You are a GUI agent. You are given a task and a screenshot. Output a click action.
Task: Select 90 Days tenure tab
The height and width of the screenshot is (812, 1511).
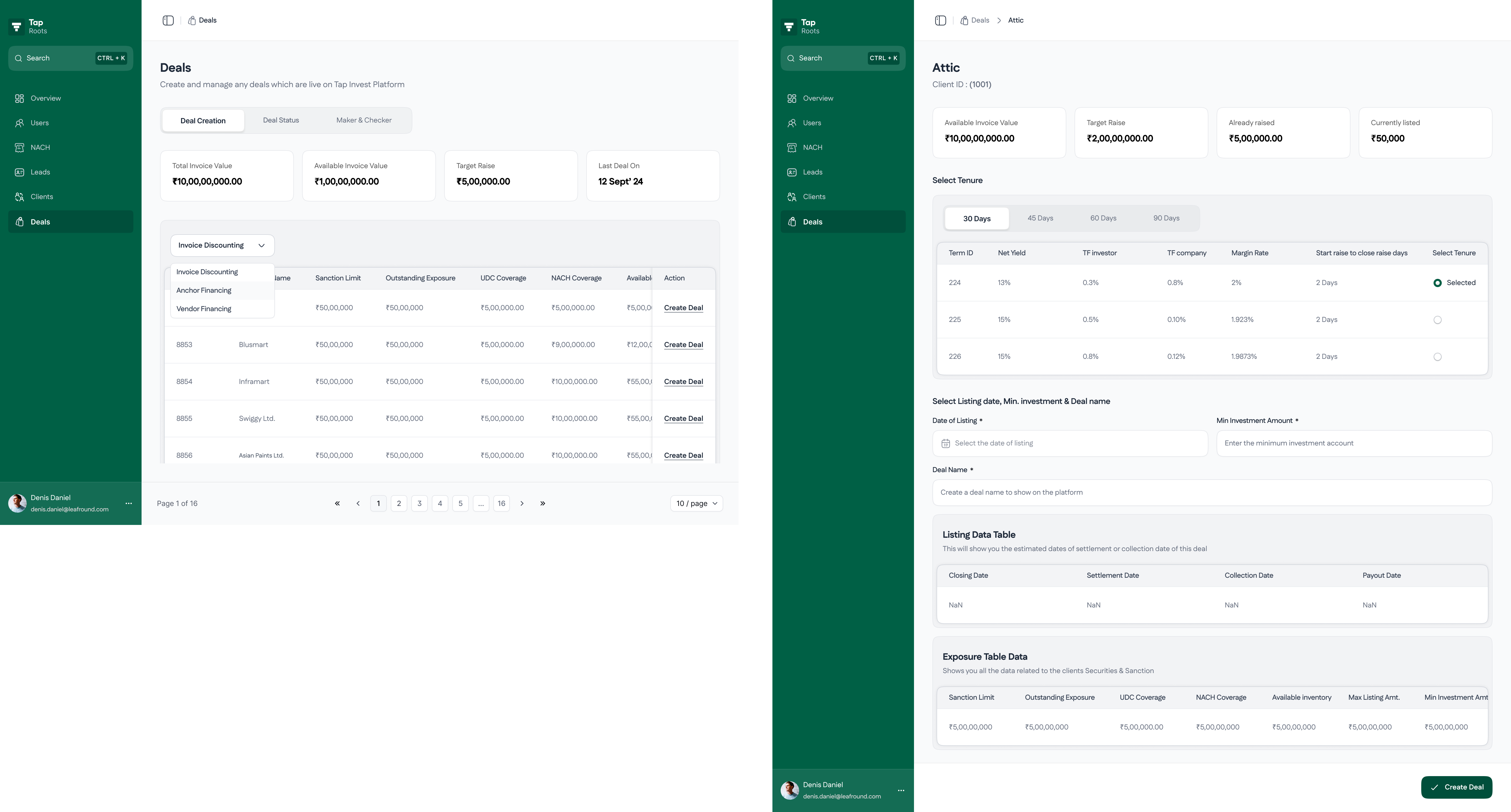1166,218
